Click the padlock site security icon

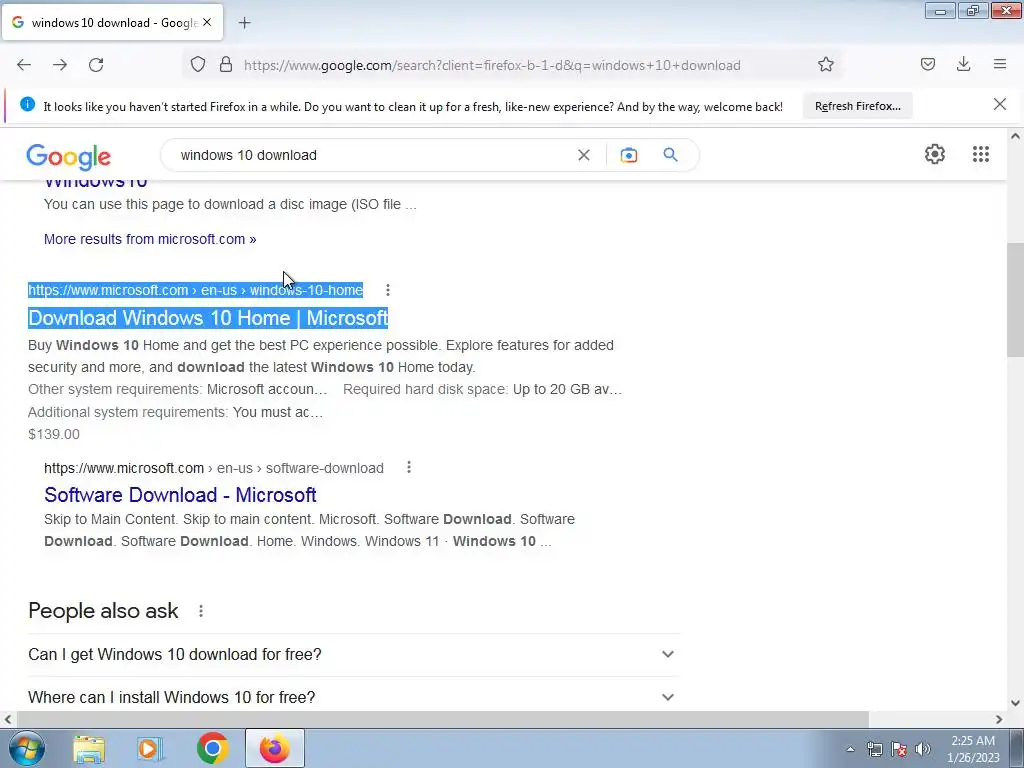tap(226, 65)
